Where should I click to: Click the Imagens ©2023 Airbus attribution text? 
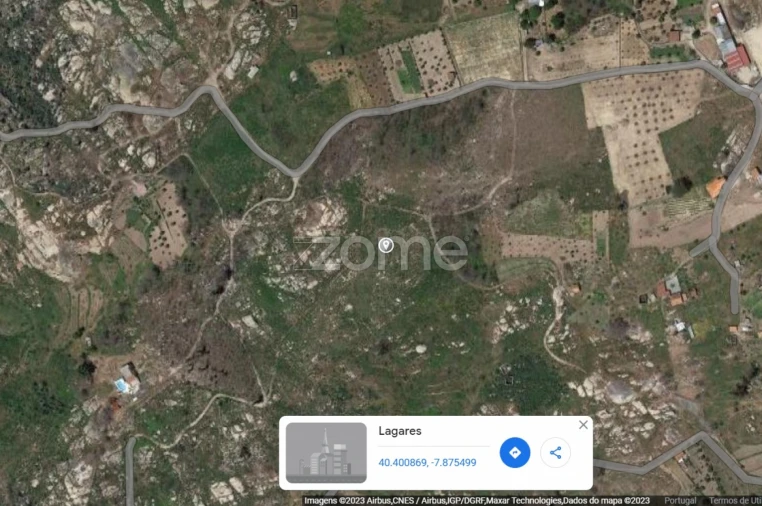pos(347,501)
